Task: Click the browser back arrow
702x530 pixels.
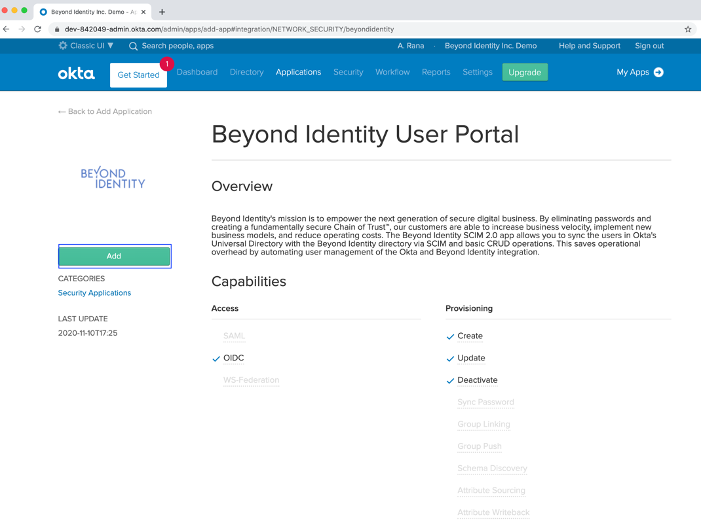Action: coord(8,29)
